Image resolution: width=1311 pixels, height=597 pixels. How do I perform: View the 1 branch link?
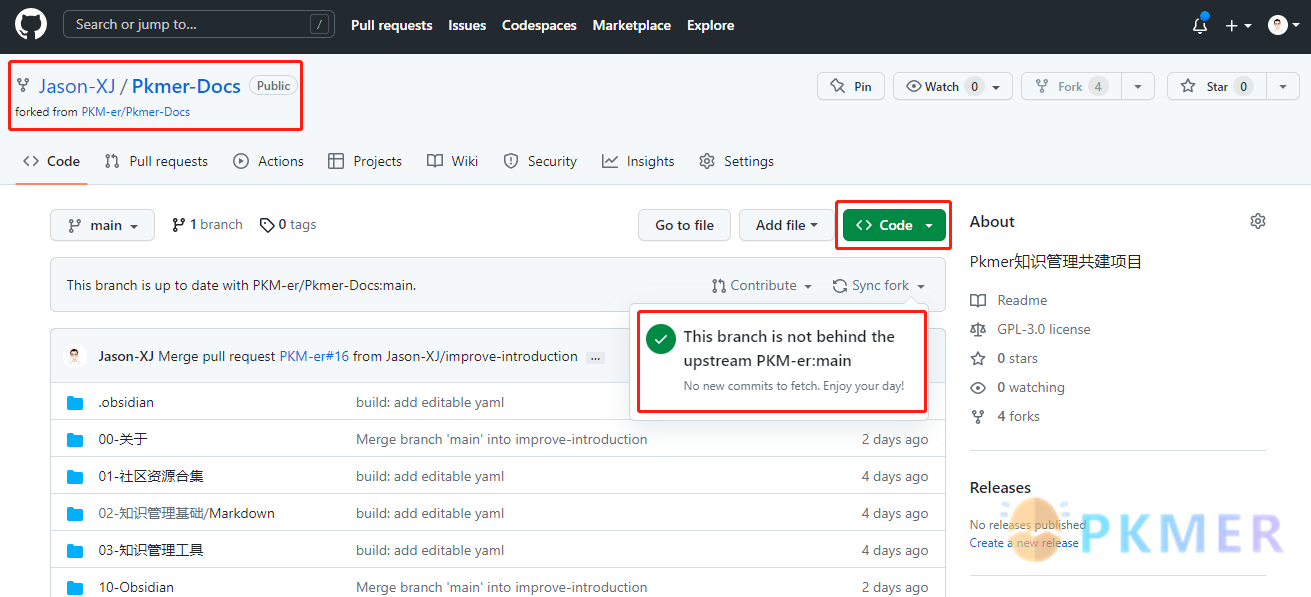click(207, 225)
